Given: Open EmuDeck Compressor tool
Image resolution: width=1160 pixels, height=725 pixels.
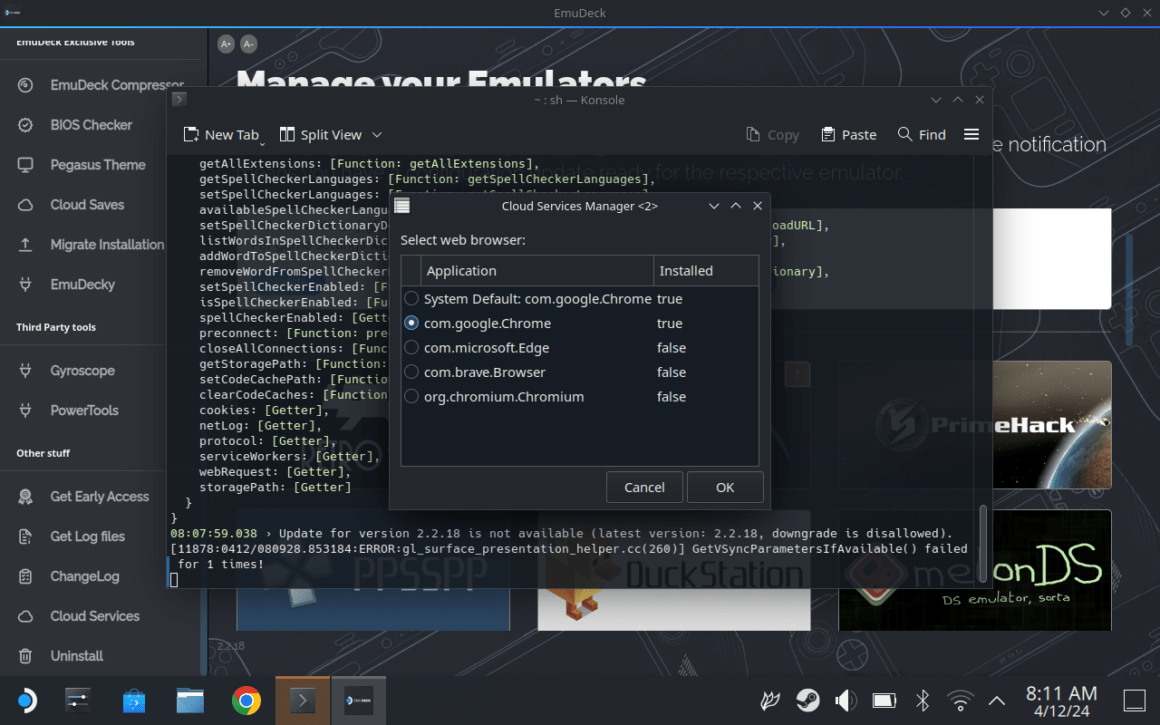Looking at the screenshot, I should 101,85.
